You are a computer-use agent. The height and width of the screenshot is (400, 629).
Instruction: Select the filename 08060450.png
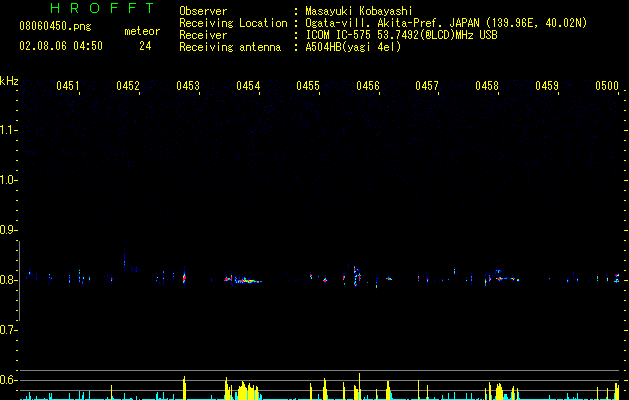pyautogui.click(x=55, y=27)
